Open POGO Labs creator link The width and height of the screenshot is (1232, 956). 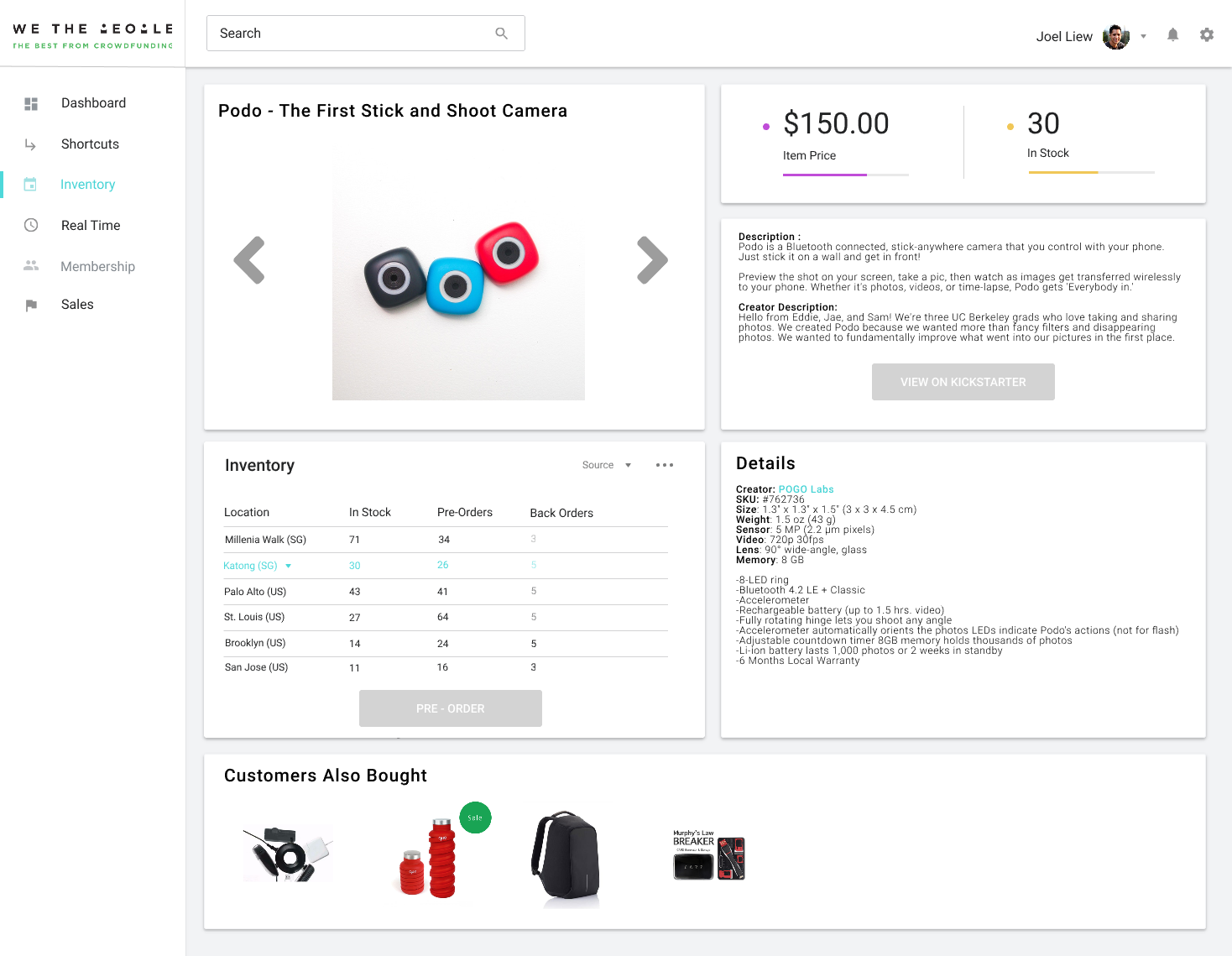pyautogui.click(x=806, y=489)
